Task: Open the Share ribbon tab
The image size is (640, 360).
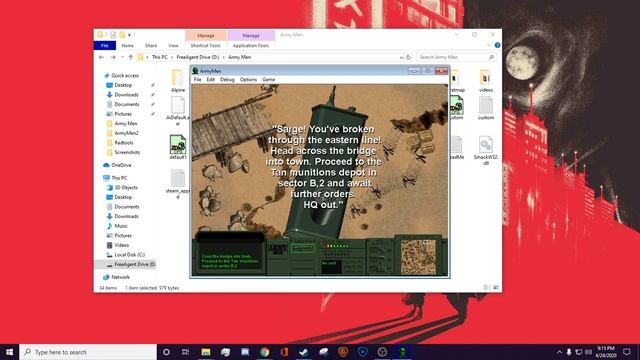Action: (151, 45)
